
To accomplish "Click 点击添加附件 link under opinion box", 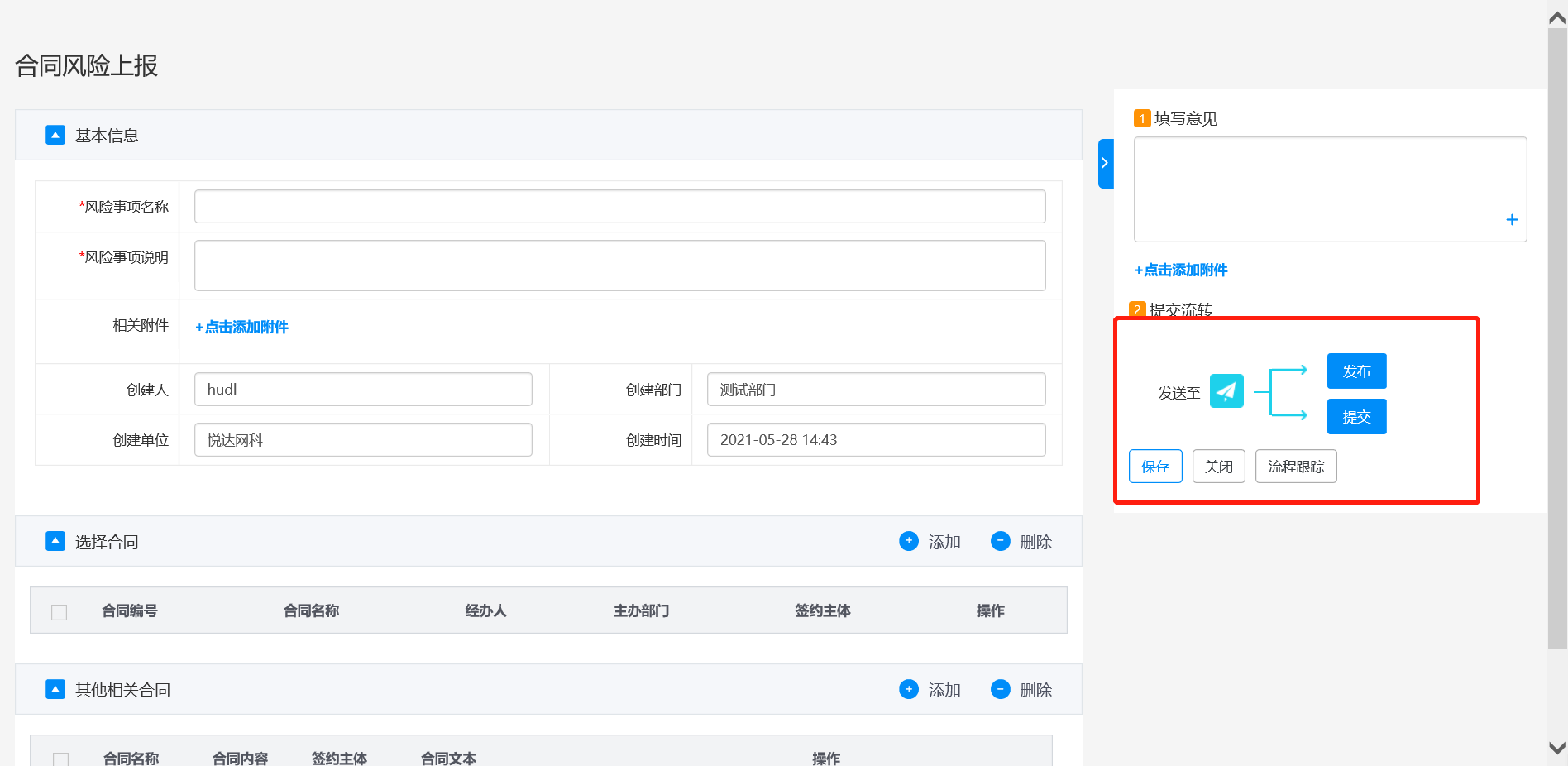I will pos(1181,270).
